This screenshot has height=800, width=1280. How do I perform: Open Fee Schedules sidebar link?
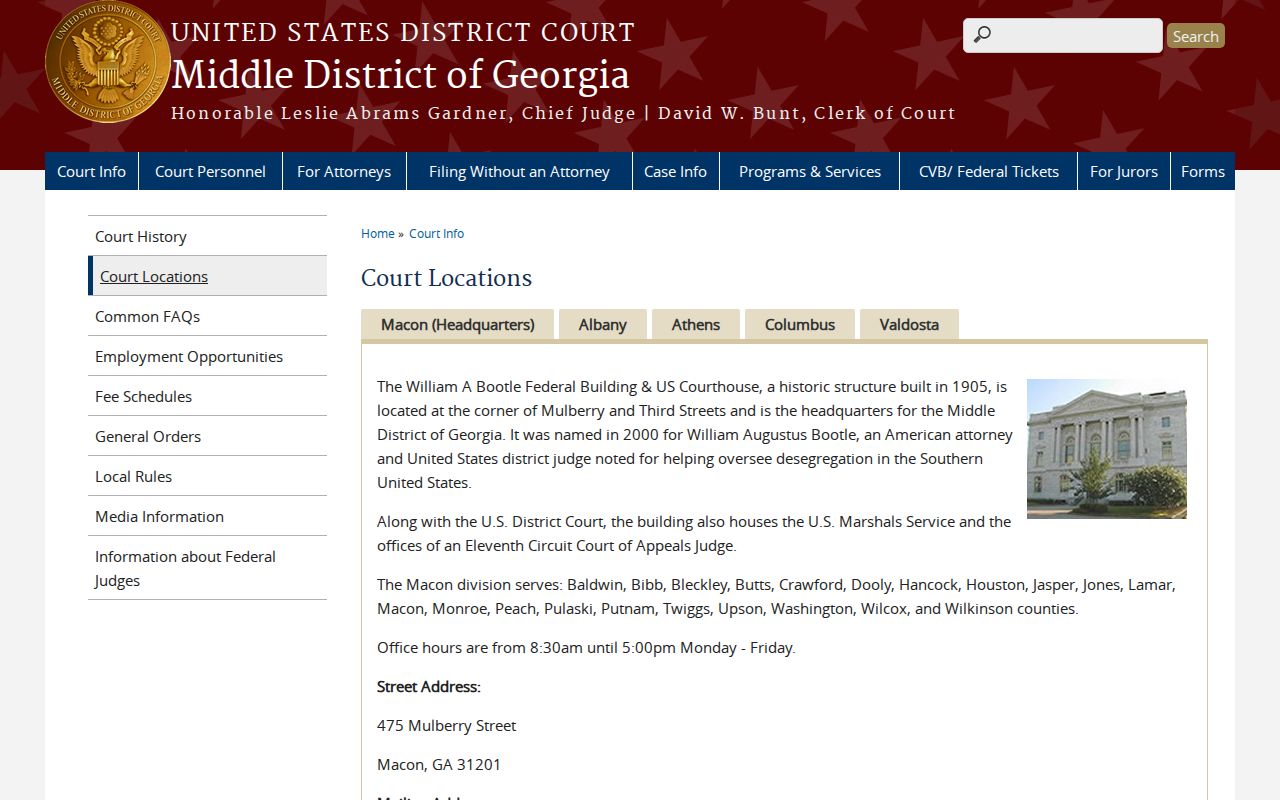(207, 396)
